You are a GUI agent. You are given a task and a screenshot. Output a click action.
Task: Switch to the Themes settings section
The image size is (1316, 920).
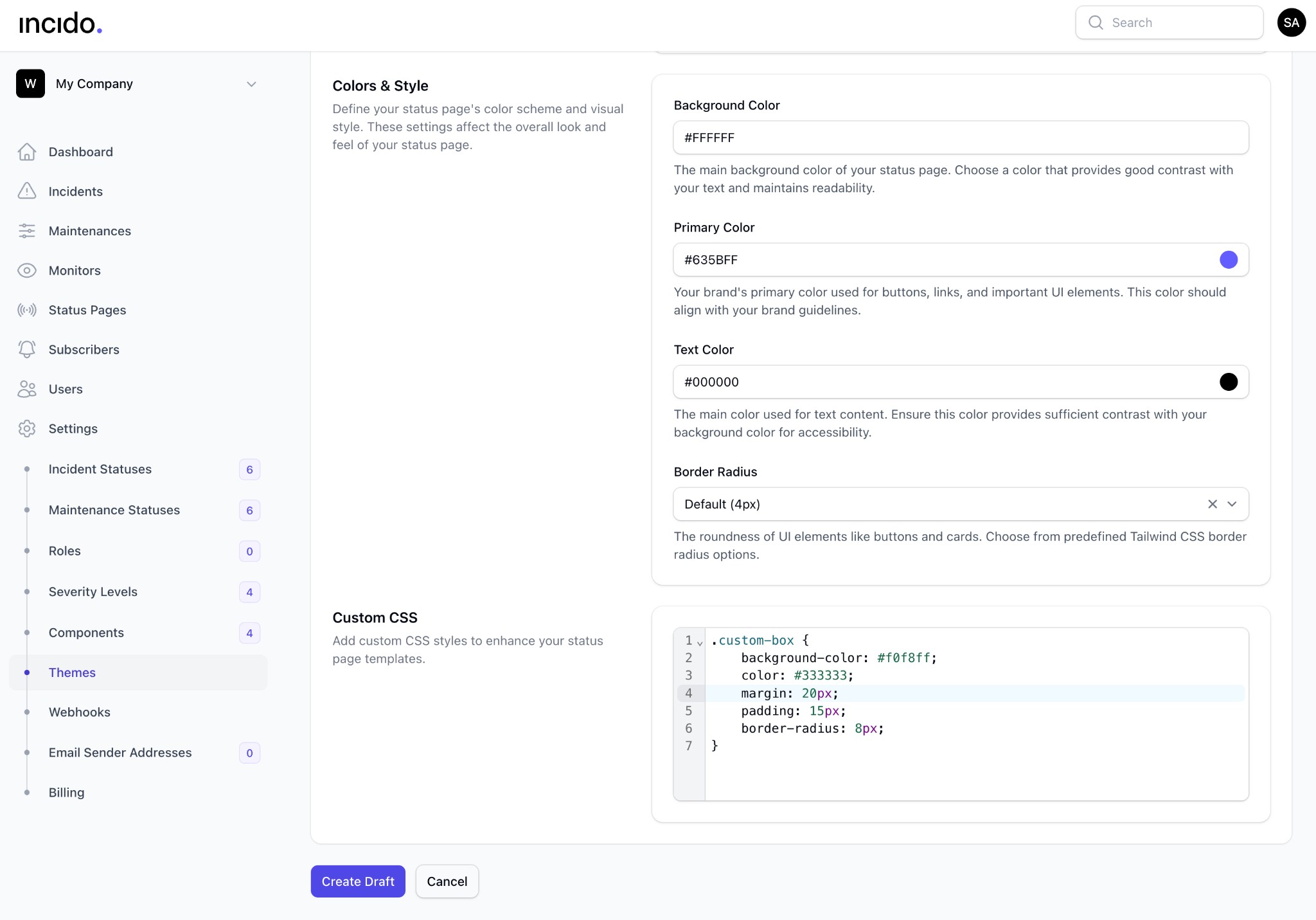pyautogui.click(x=72, y=672)
